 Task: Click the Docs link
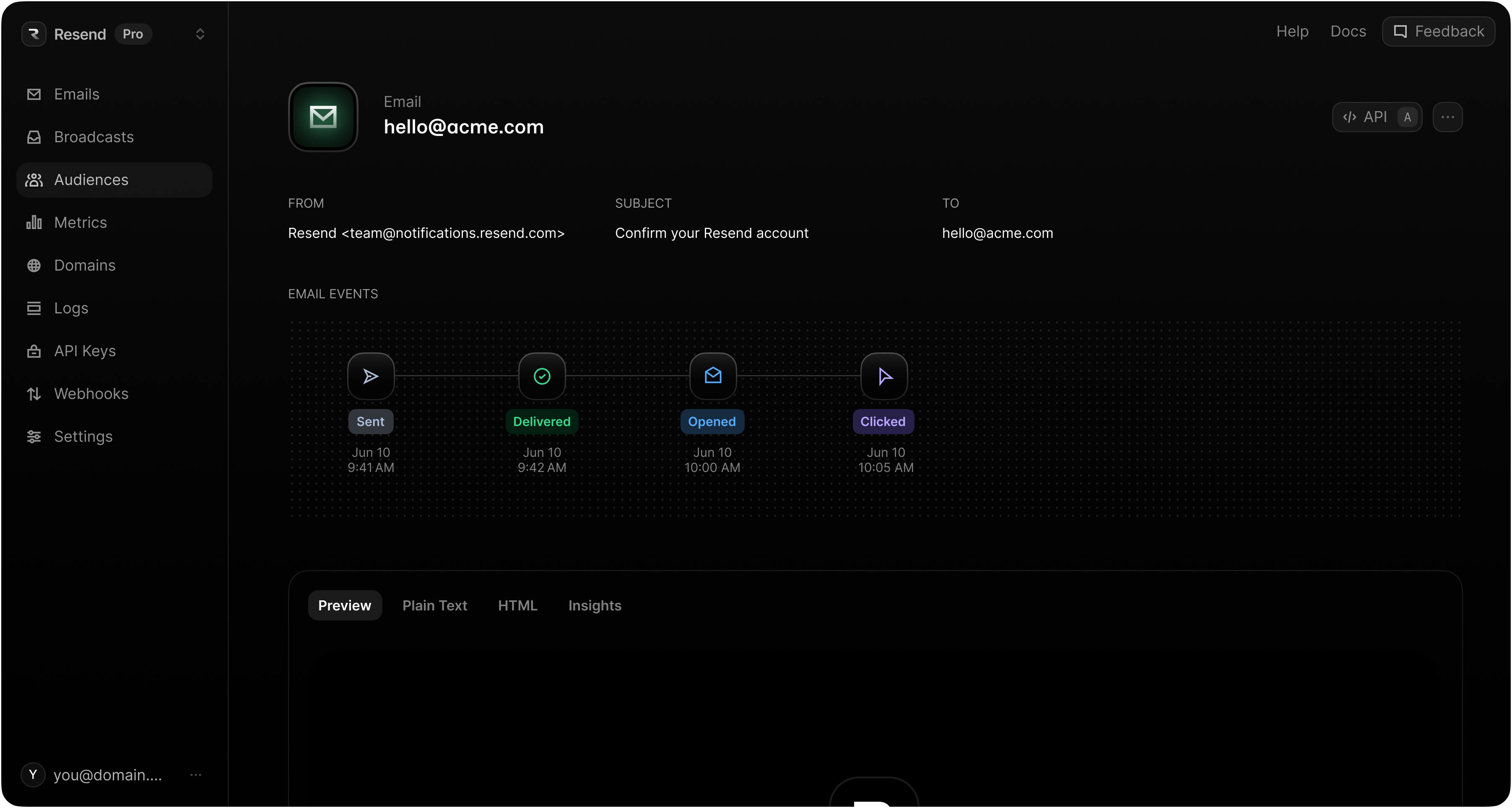1347,31
